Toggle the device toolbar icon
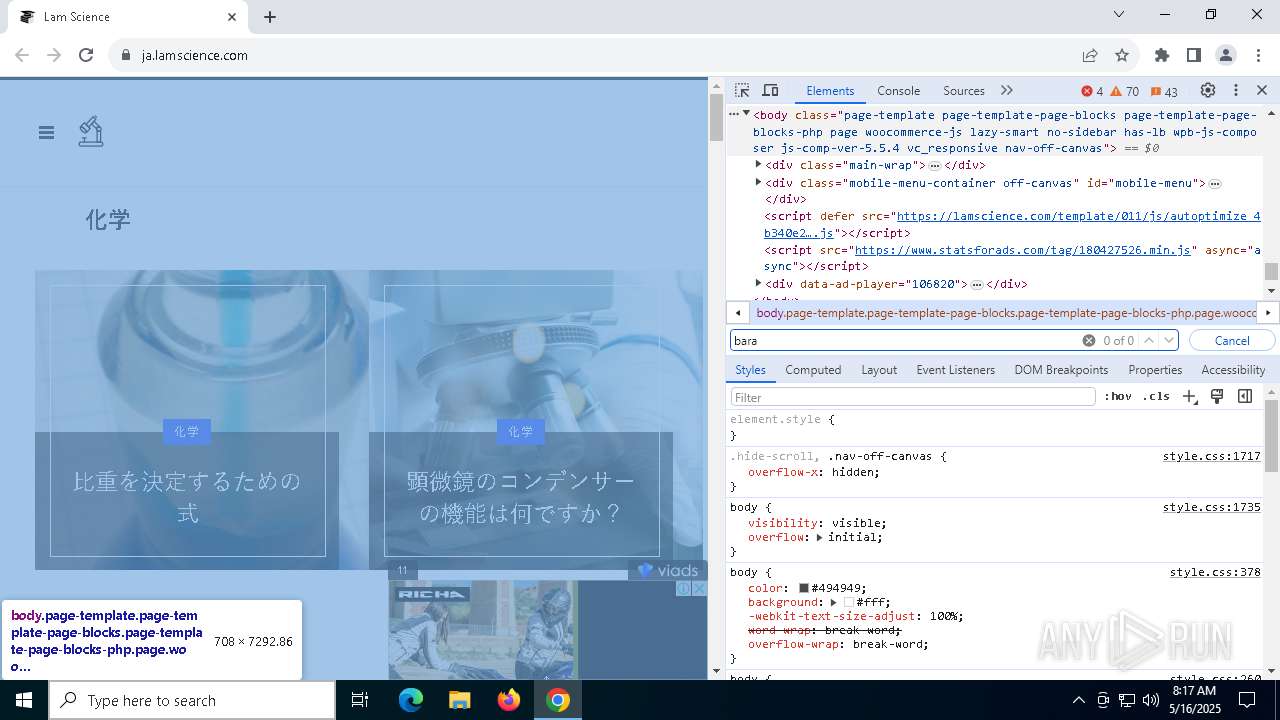Image resolution: width=1280 pixels, height=720 pixels. click(x=770, y=91)
